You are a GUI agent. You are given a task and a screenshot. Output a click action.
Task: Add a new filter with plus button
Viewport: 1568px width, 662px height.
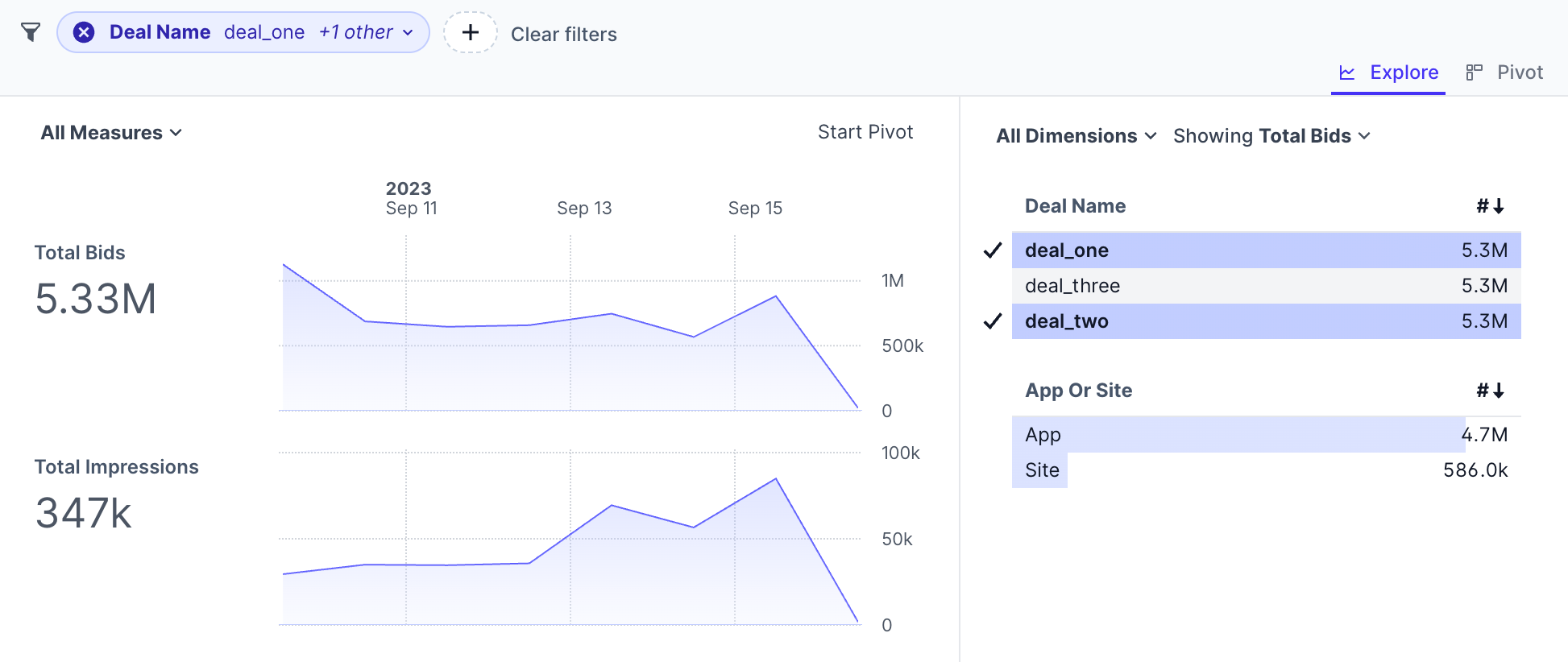click(471, 32)
